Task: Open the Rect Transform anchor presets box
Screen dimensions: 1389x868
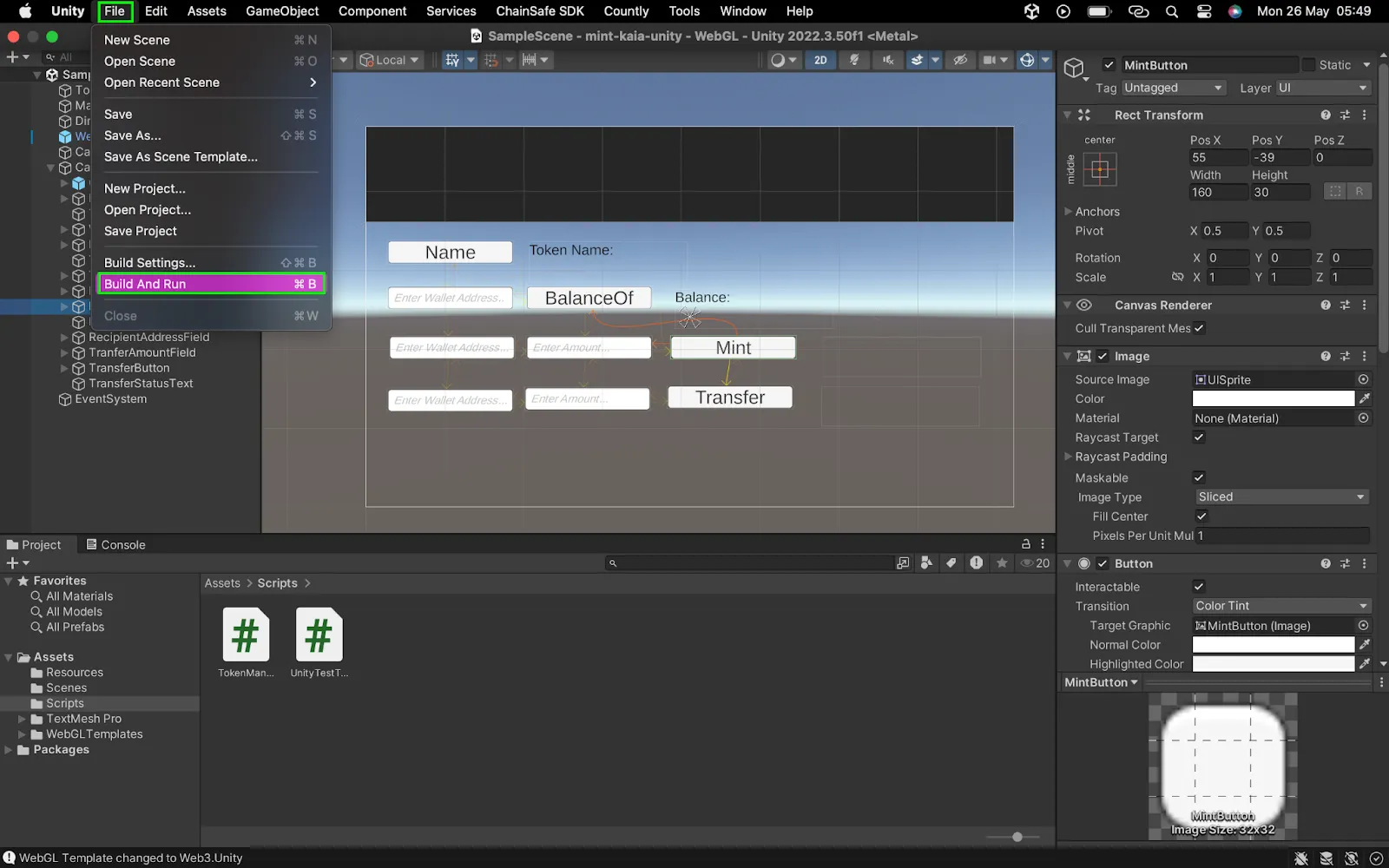Action: (1100, 169)
